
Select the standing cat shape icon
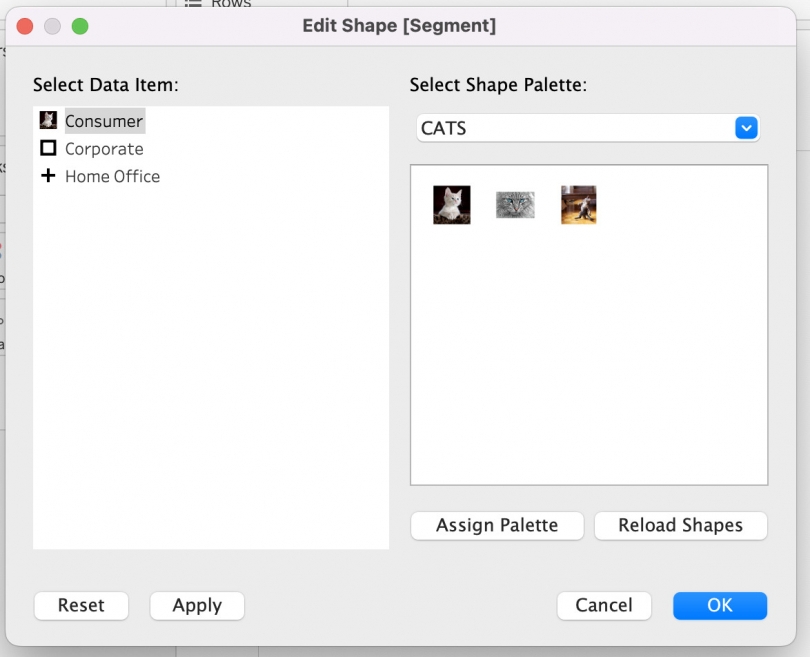(x=578, y=203)
